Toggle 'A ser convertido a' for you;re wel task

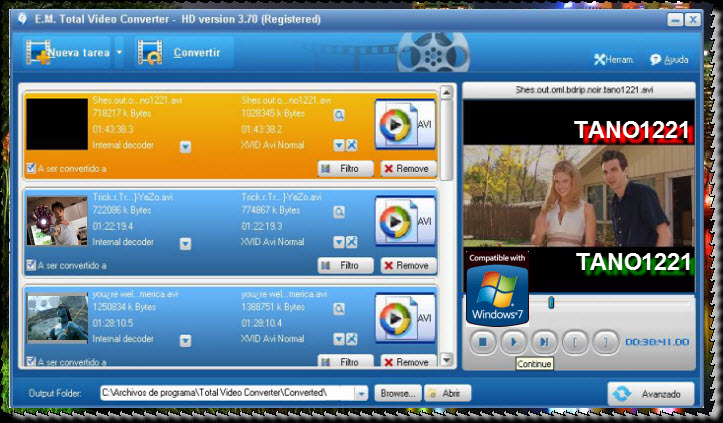[31, 361]
